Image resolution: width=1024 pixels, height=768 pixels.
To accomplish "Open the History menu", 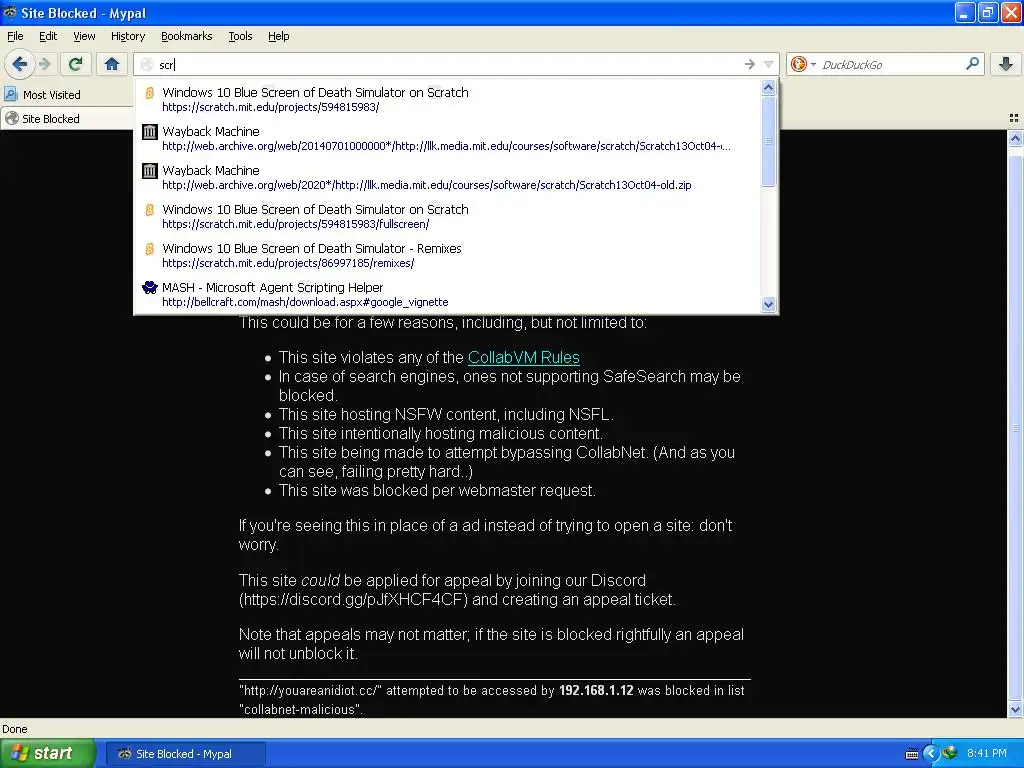I will (127, 36).
